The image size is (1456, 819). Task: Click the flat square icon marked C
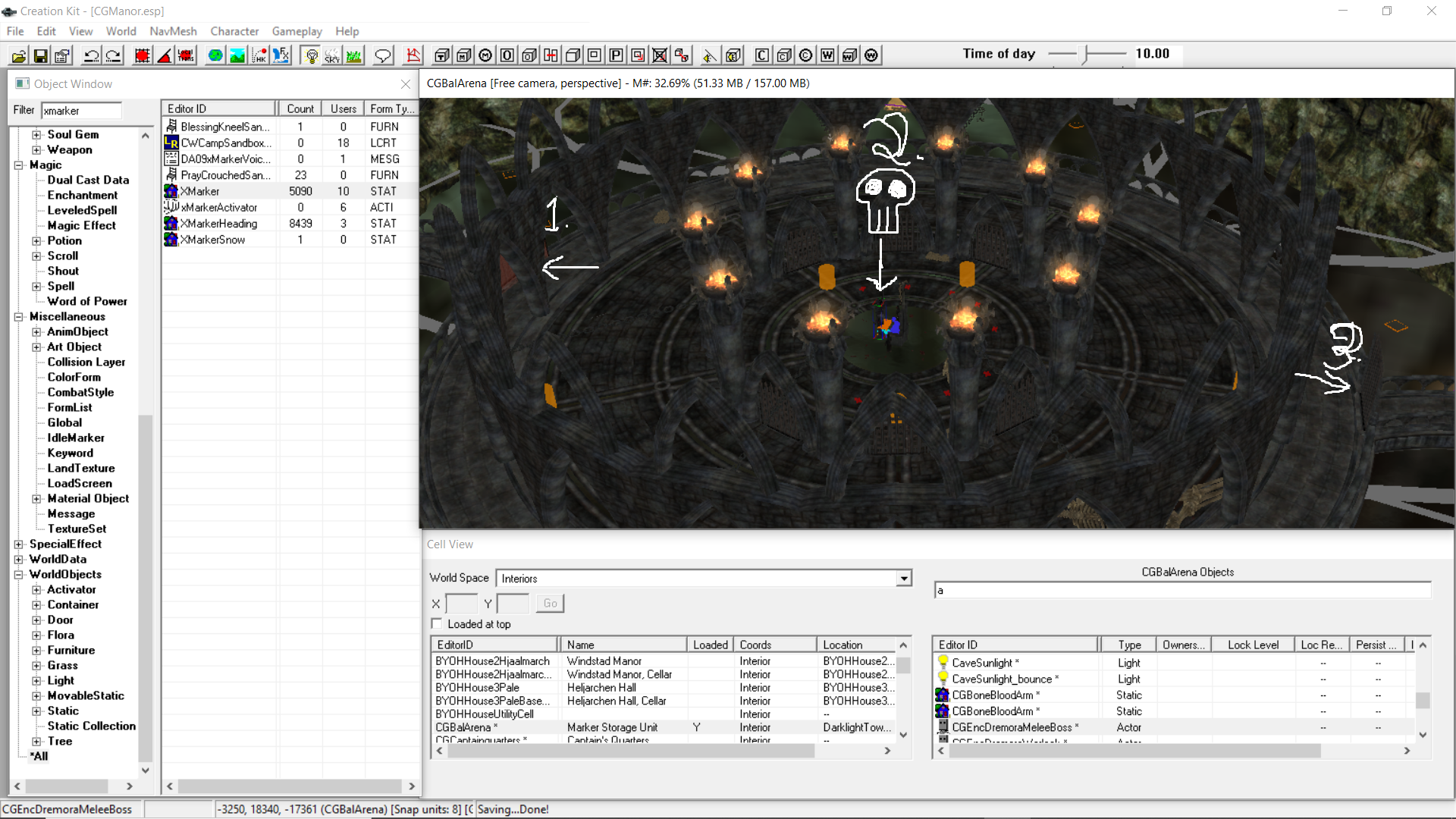pos(762,55)
